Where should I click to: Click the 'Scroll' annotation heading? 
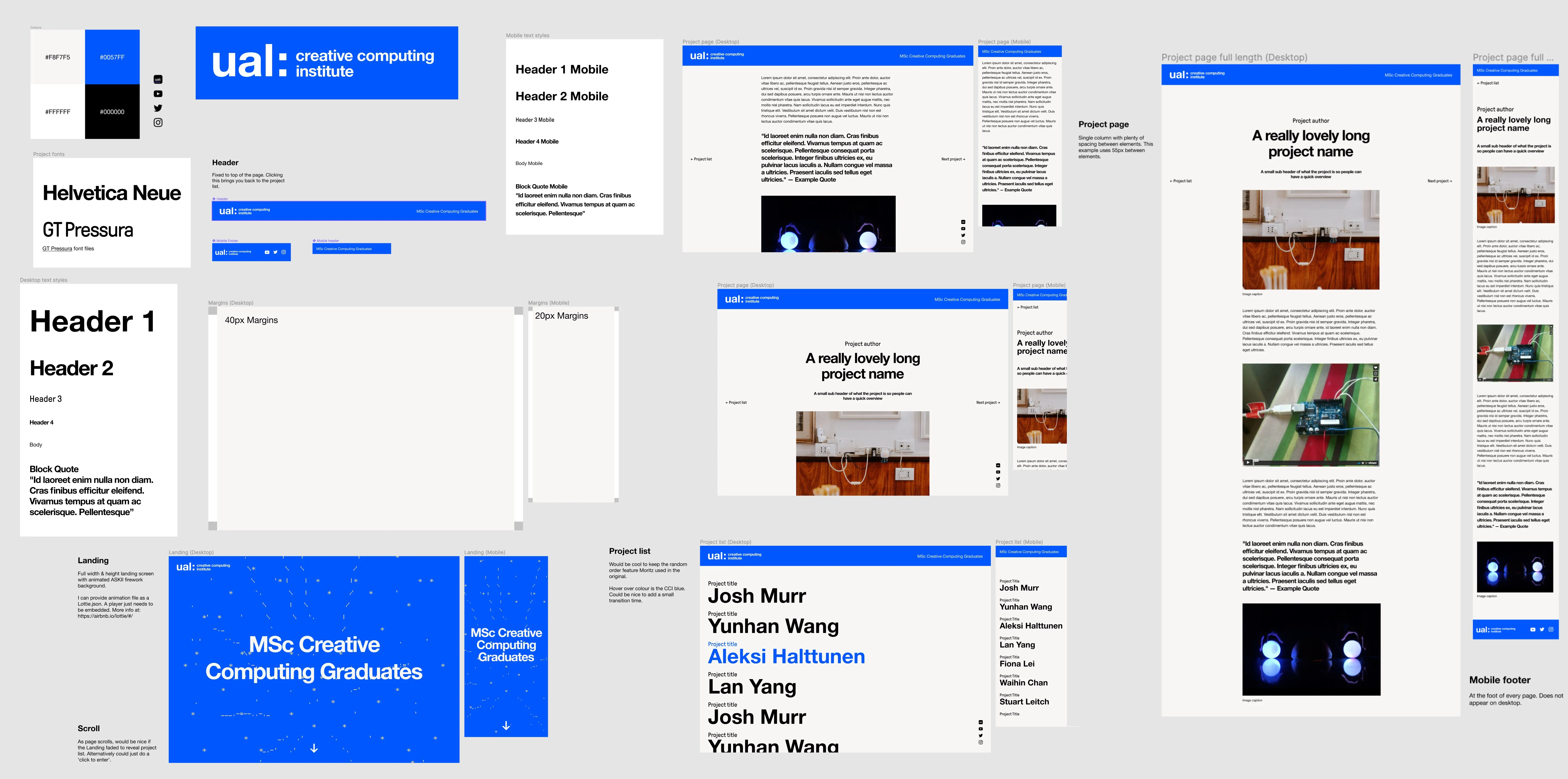[x=88, y=729]
